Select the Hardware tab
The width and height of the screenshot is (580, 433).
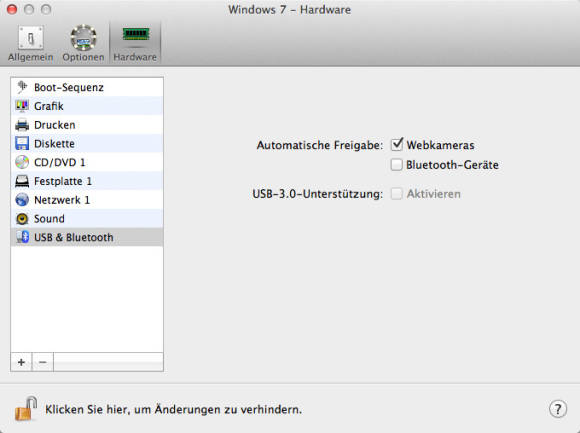pos(135,44)
